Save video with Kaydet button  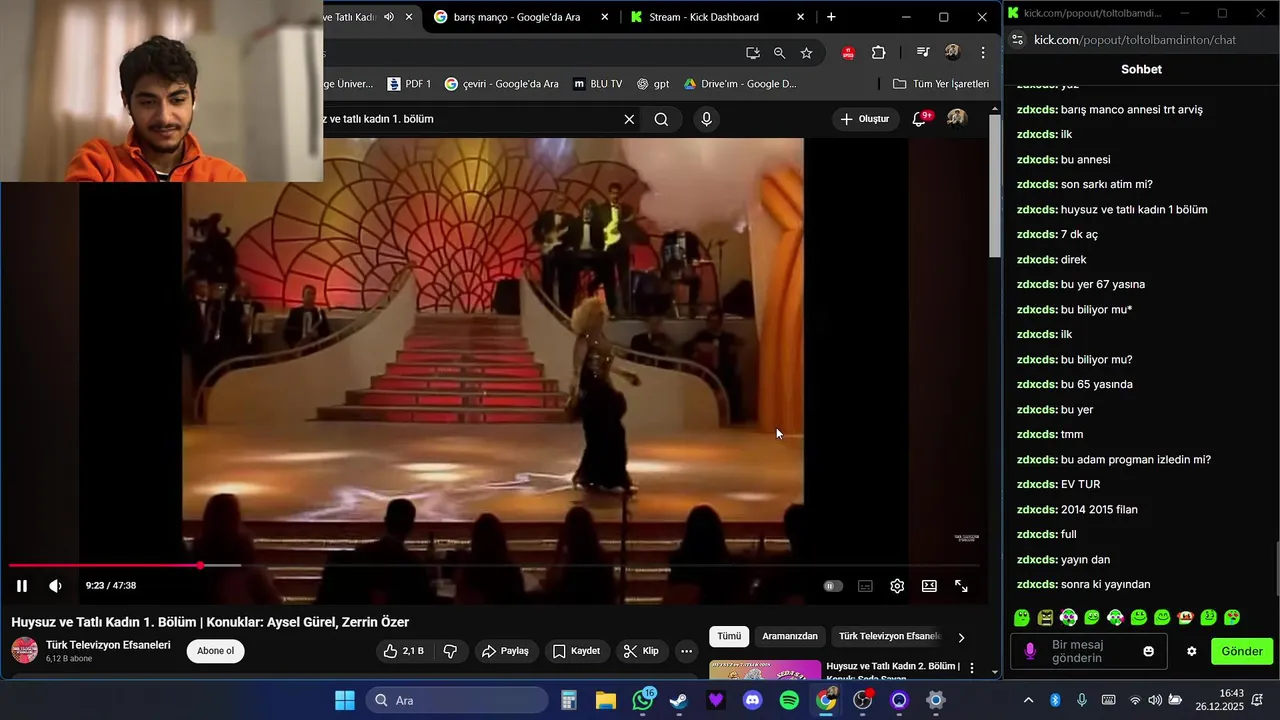577,651
